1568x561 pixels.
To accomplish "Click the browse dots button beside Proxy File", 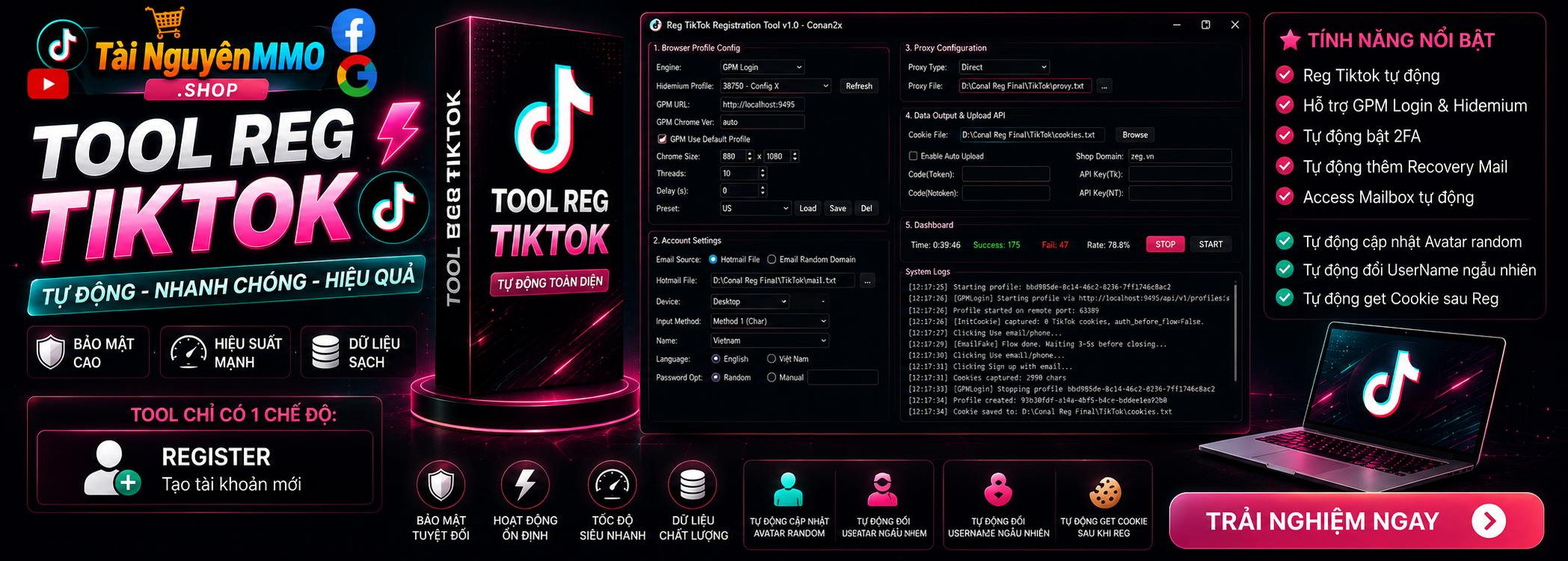I will (x=1104, y=86).
